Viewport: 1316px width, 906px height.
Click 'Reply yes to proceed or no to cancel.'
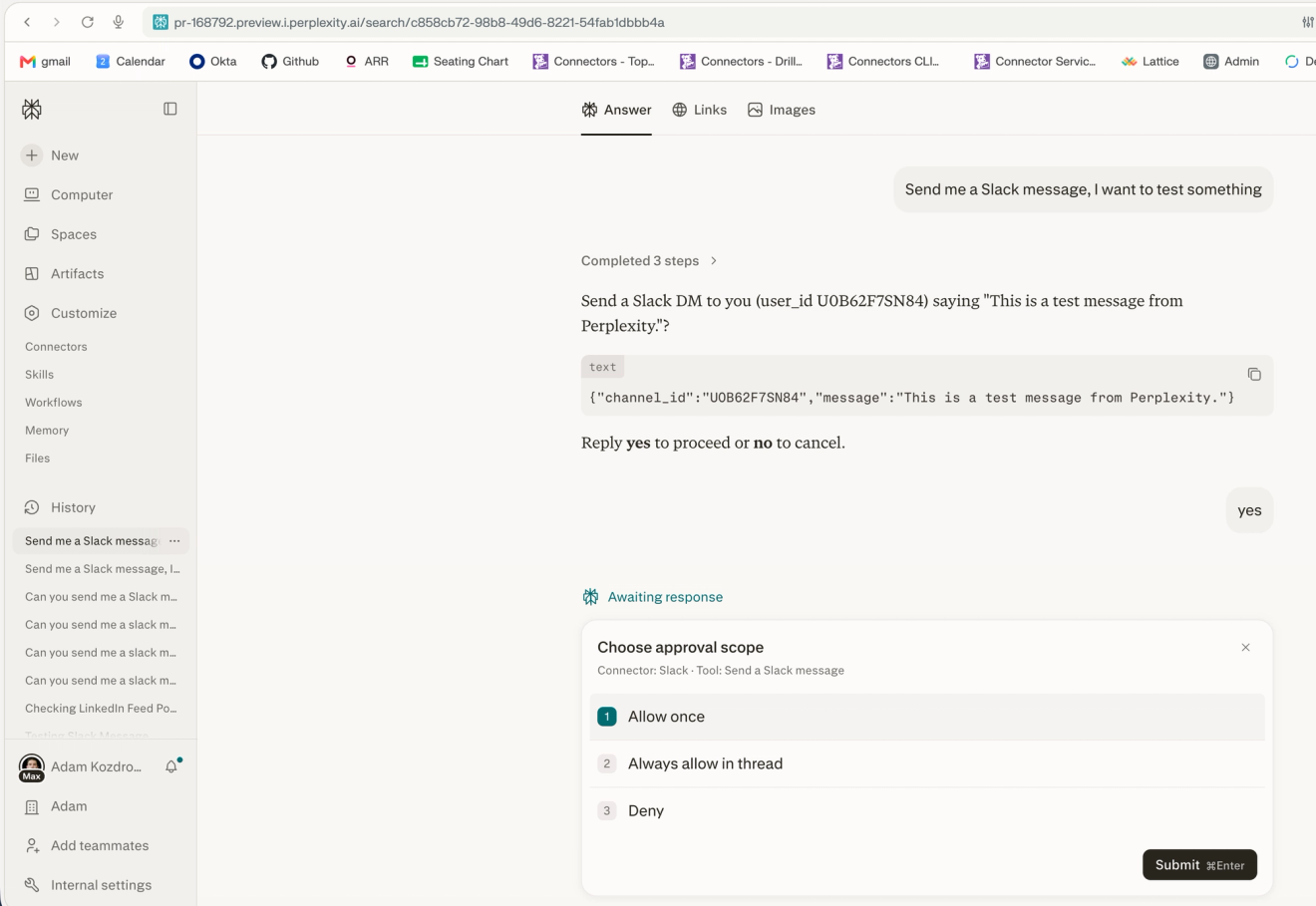[x=713, y=443]
